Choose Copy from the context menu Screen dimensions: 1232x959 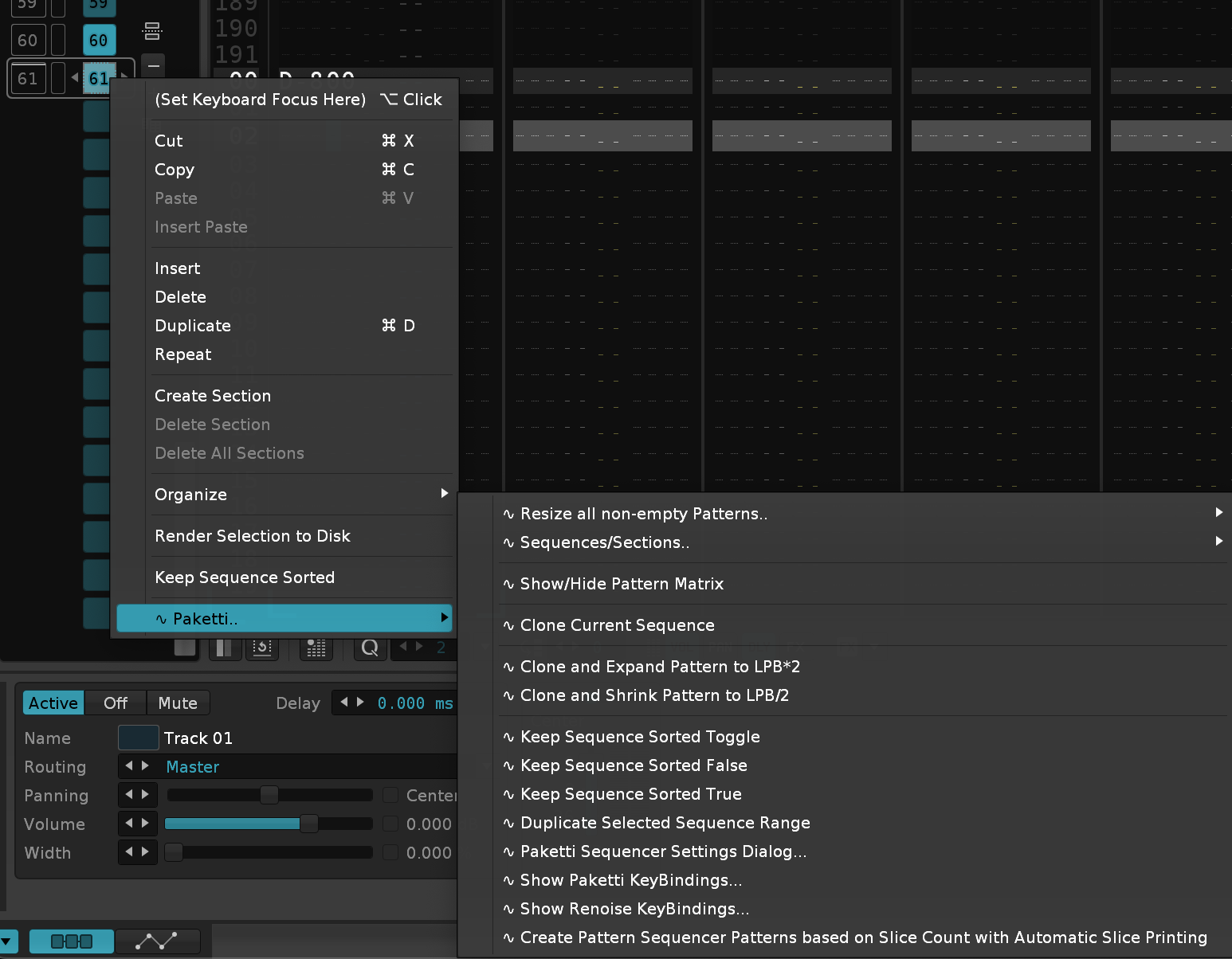(x=284, y=170)
